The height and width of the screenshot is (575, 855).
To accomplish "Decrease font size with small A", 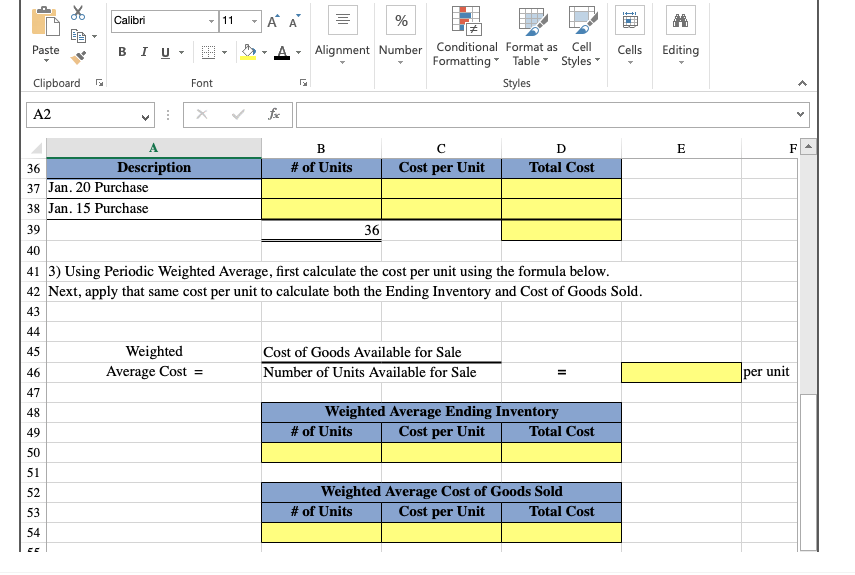I will pos(294,21).
